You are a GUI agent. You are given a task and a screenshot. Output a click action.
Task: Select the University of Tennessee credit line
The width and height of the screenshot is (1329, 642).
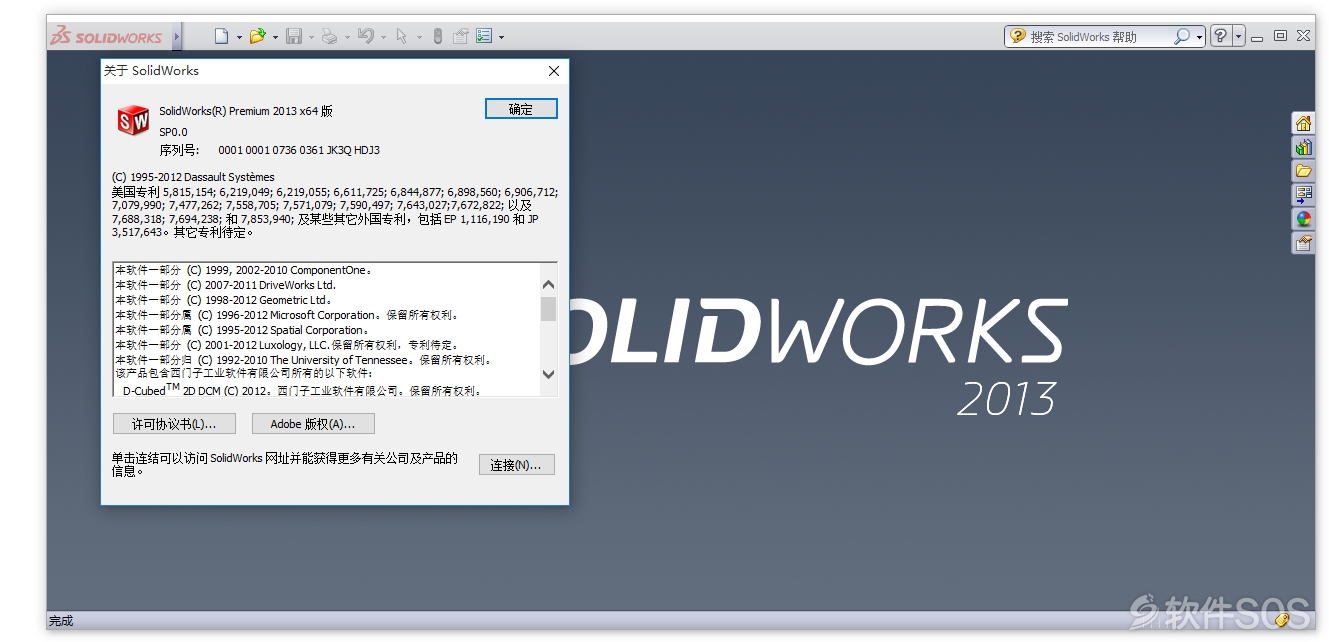(x=303, y=360)
